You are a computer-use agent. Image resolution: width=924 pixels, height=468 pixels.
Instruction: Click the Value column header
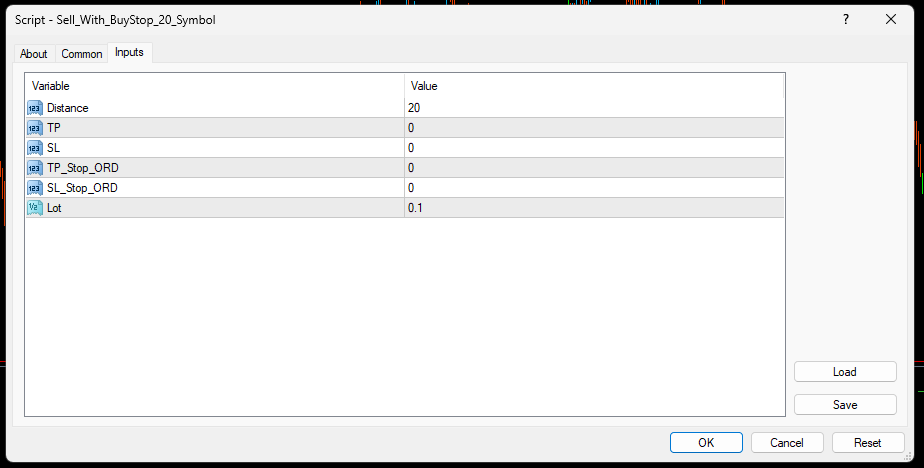click(593, 86)
